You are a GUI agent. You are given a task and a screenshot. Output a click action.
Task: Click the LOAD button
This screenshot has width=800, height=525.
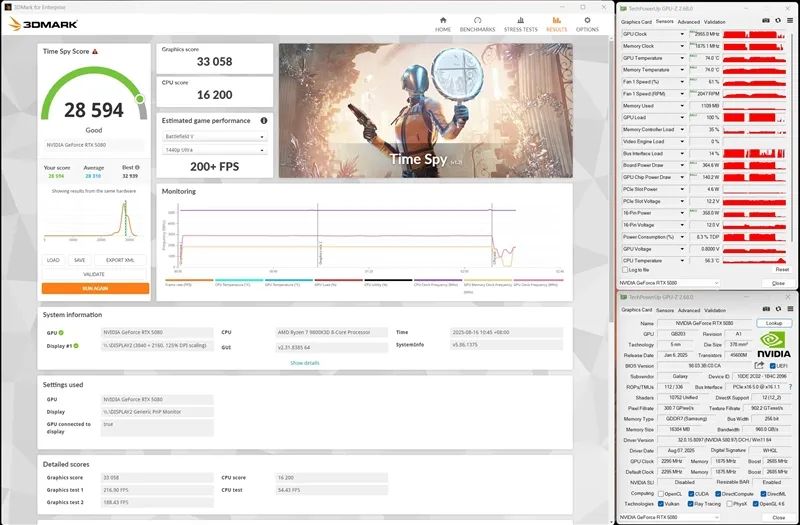53,260
